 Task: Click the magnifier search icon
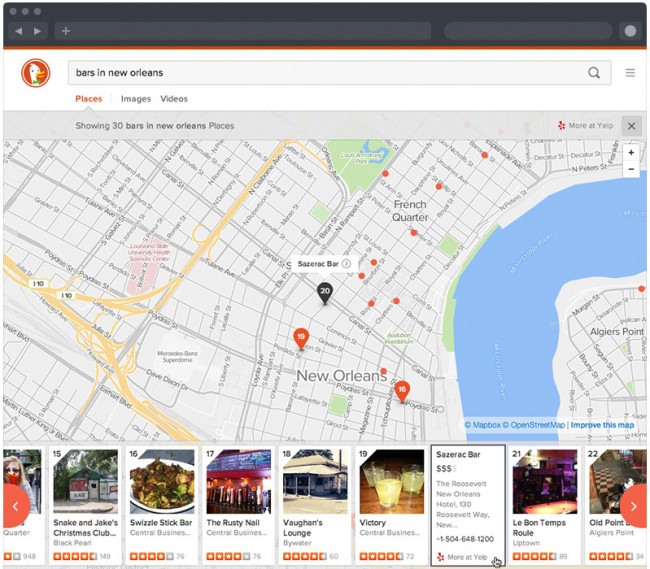[x=594, y=73]
